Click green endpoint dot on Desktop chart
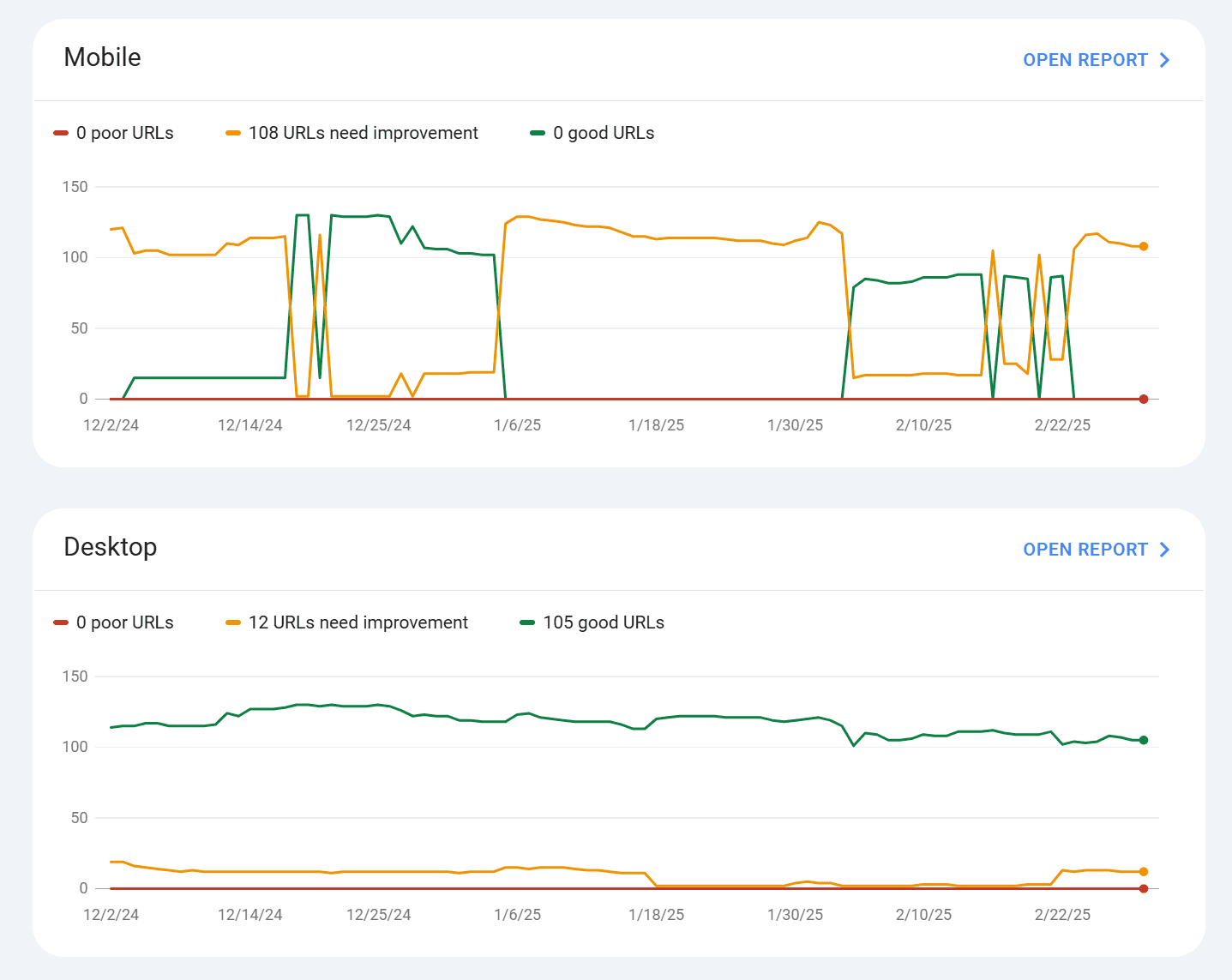Viewport: 1232px width, 980px height. coord(1144,740)
